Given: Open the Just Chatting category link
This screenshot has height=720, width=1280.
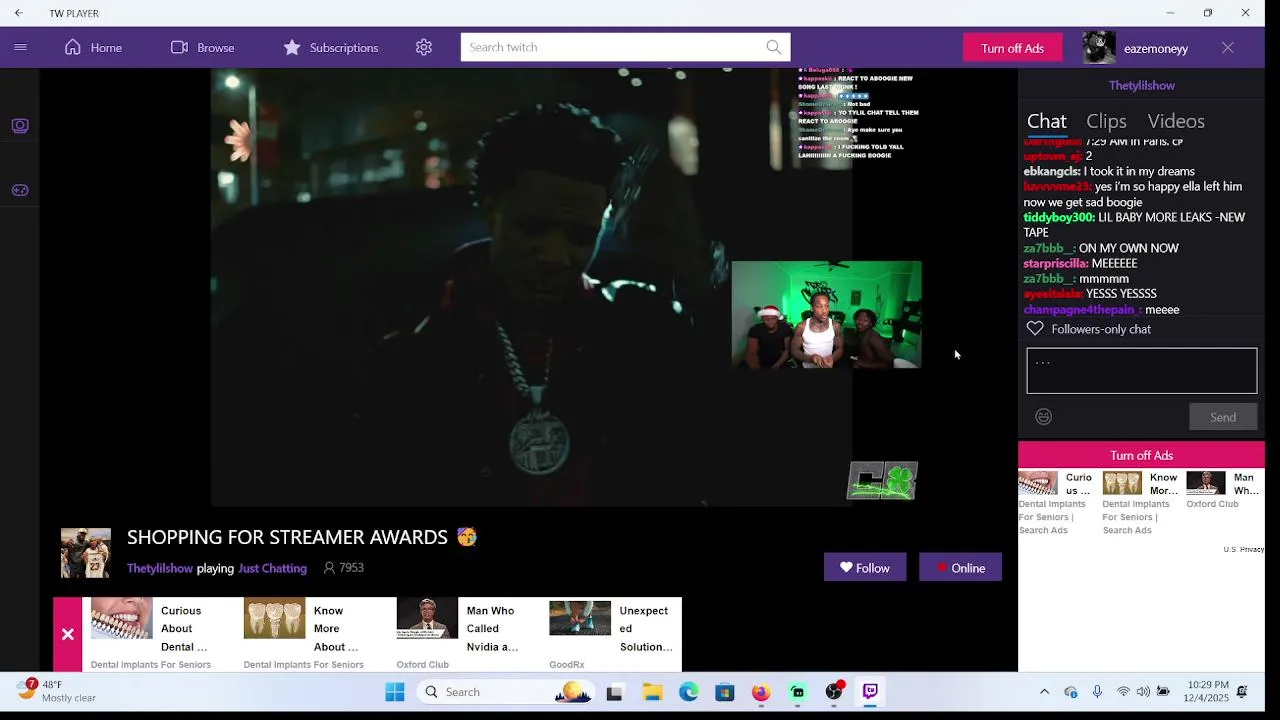Looking at the screenshot, I should 272,568.
